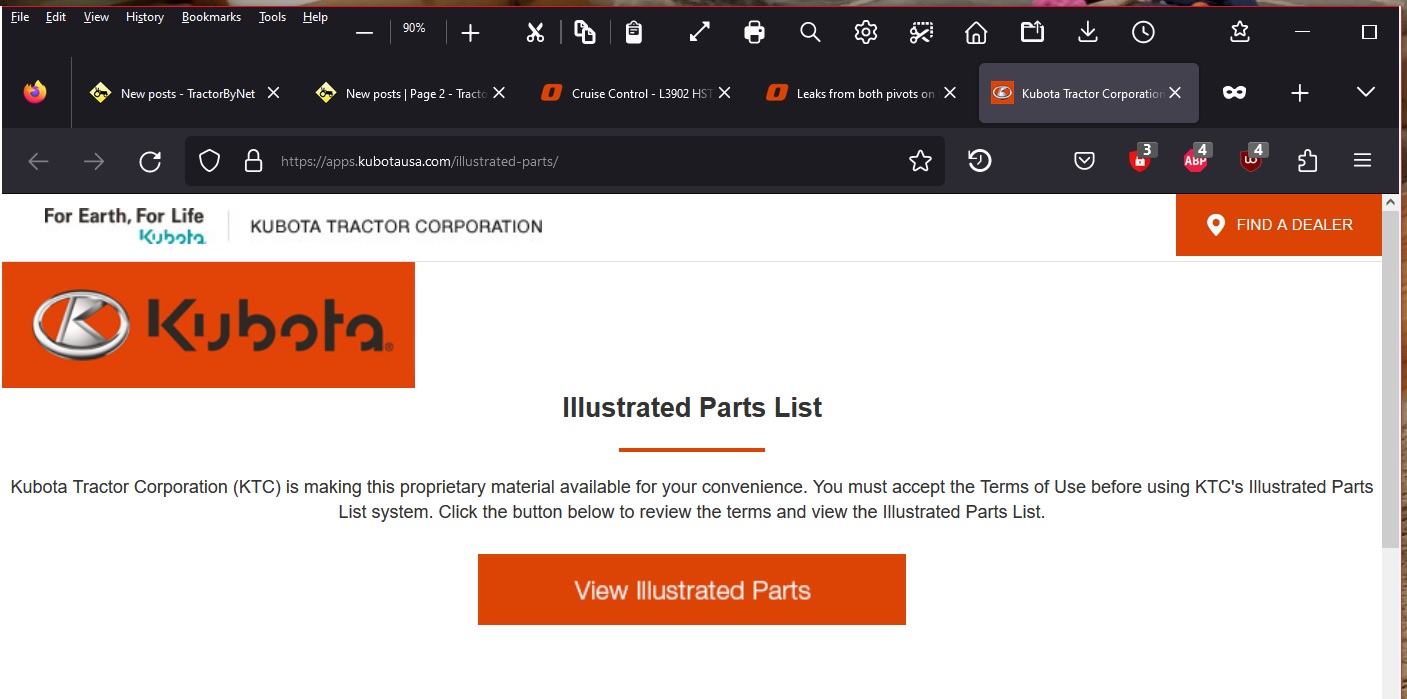Maximize the Firefox window
The height and width of the screenshot is (699, 1407).
[x=1370, y=33]
